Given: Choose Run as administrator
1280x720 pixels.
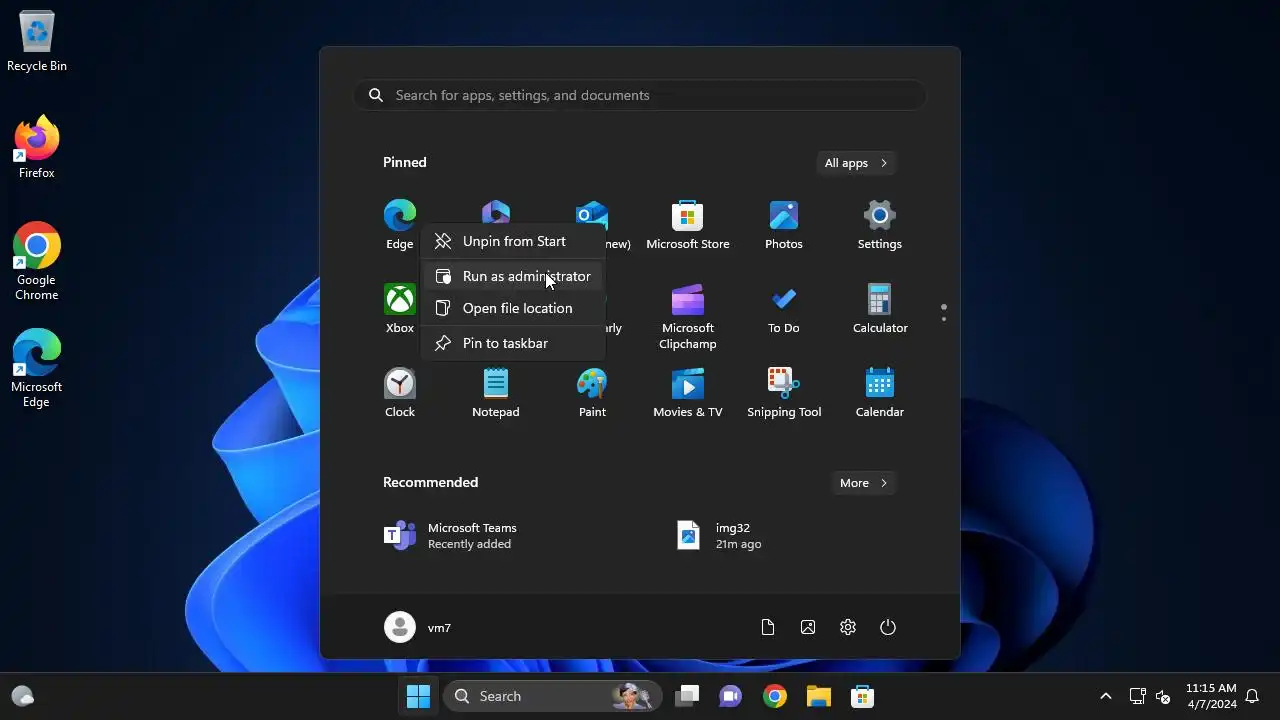Looking at the screenshot, I should pyautogui.click(x=513, y=276).
